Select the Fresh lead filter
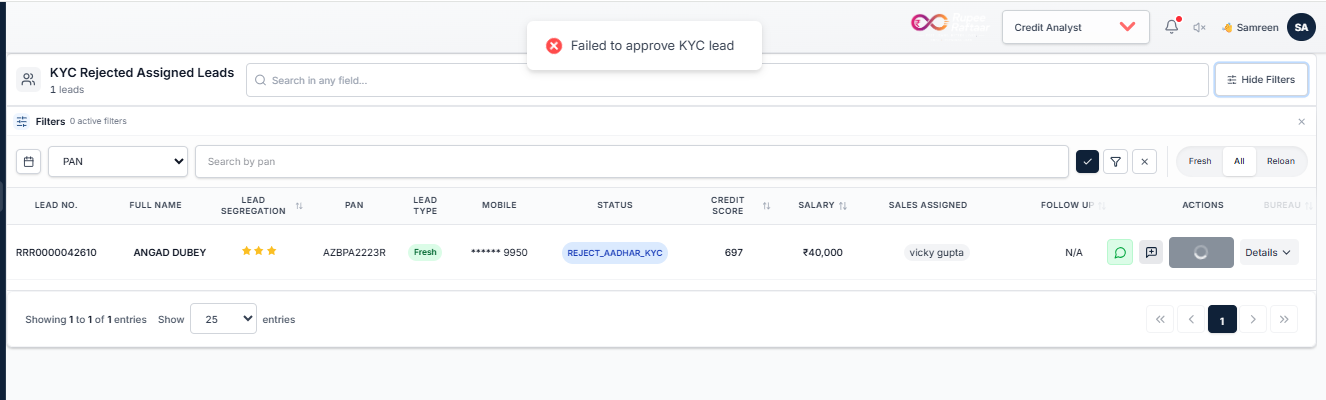1326x400 pixels. (1200, 161)
